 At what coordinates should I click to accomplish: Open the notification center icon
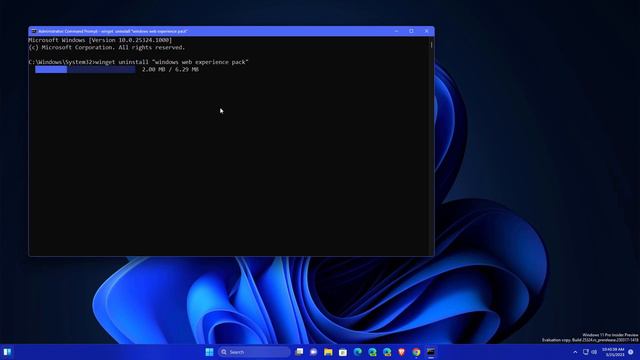tap(631, 352)
